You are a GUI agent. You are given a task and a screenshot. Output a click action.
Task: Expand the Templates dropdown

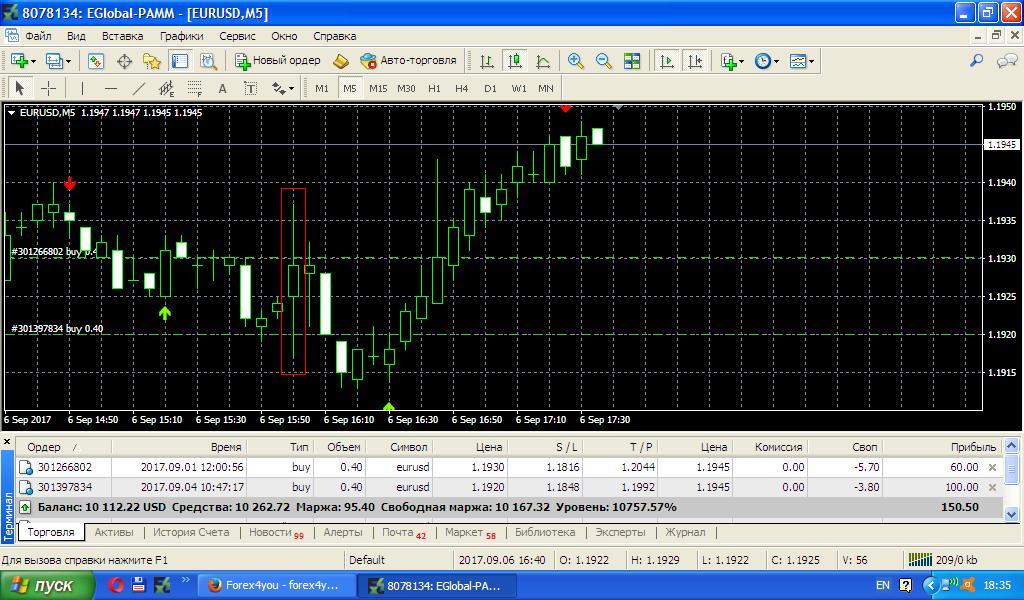pyautogui.click(x=802, y=61)
